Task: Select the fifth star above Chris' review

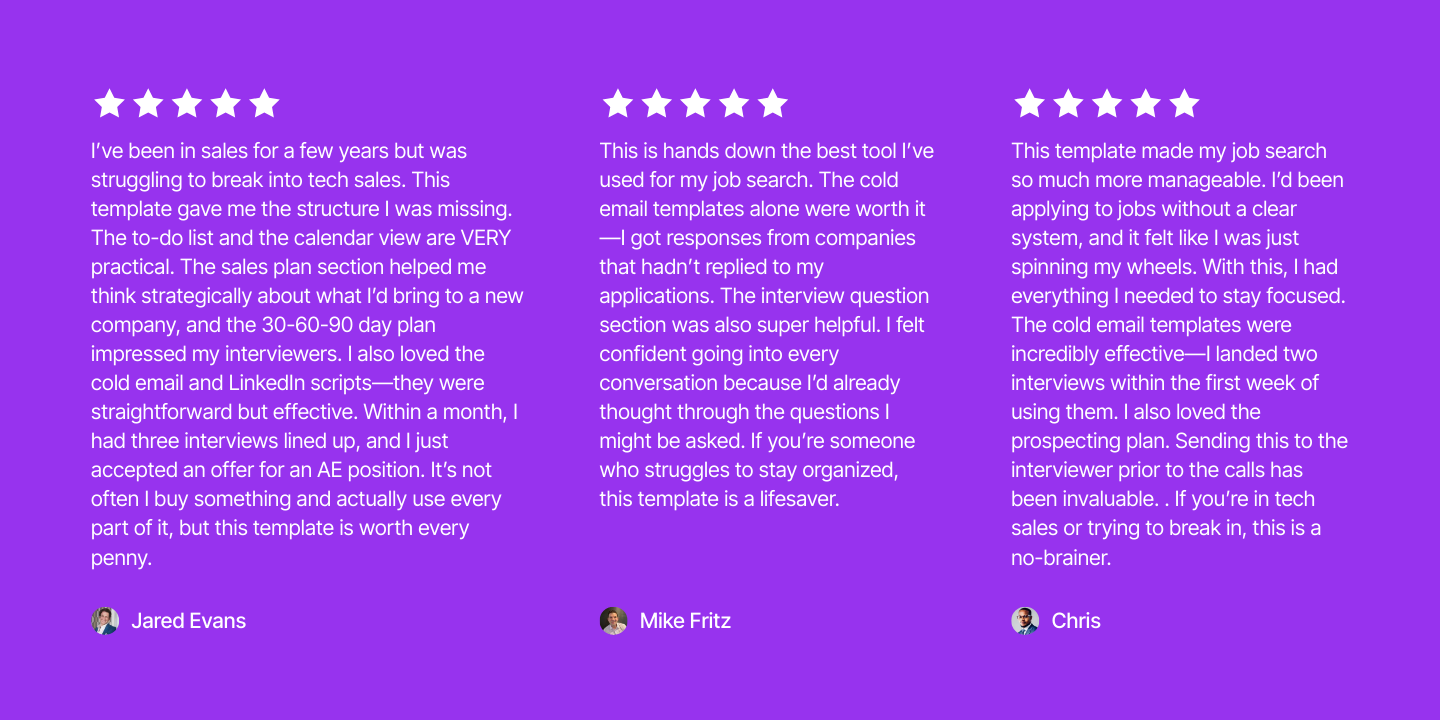Action: tap(1184, 103)
